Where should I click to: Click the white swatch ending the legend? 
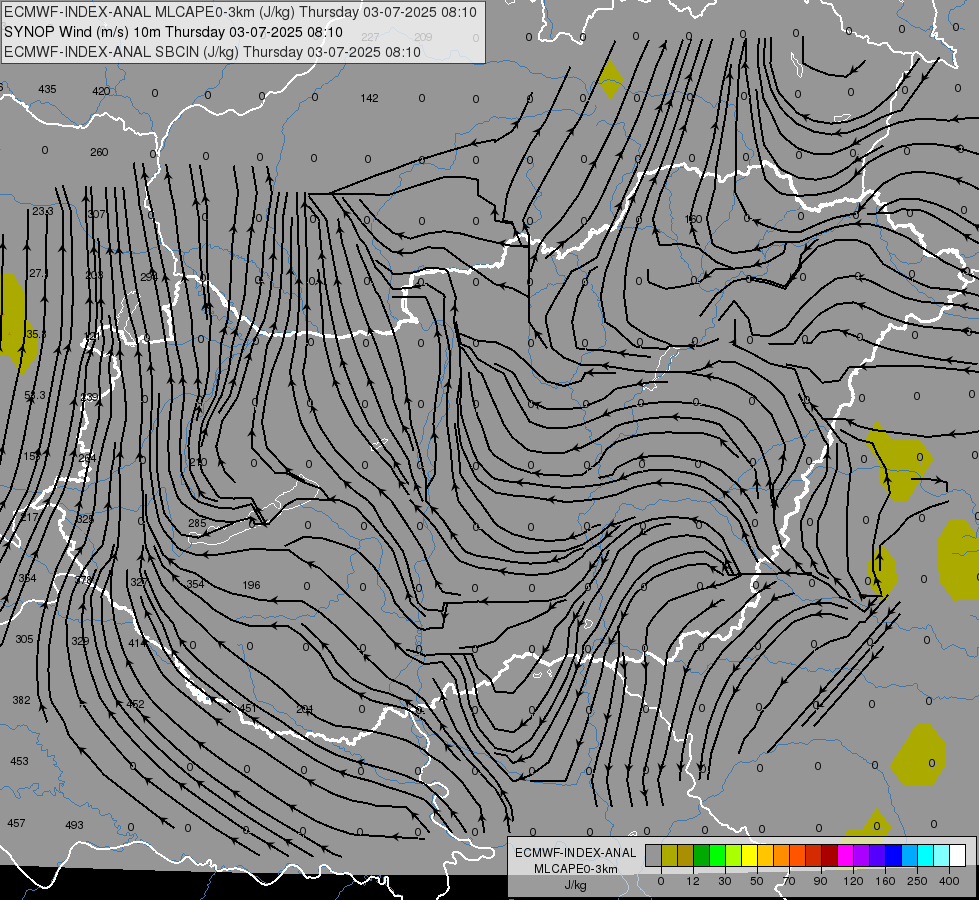click(x=958, y=855)
